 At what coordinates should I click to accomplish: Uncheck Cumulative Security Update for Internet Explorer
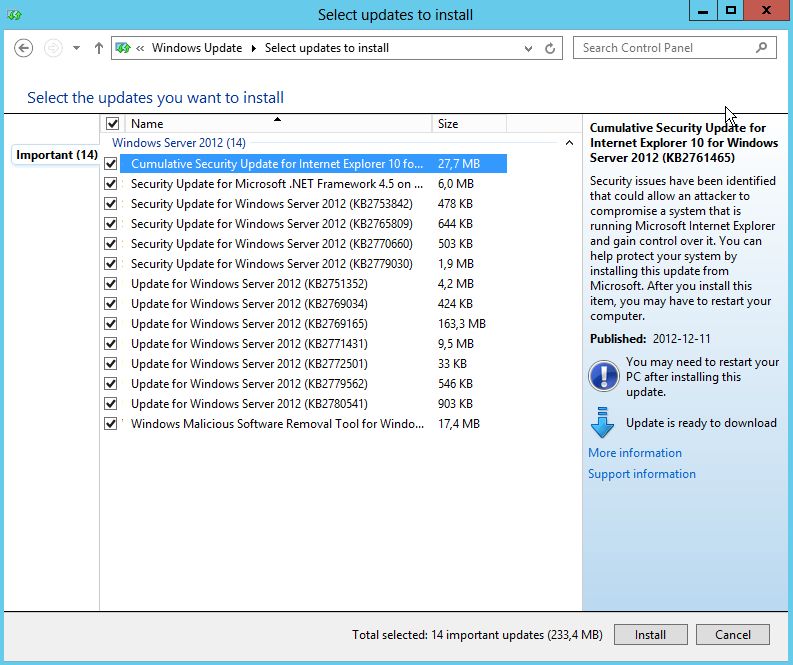[110, 164]
